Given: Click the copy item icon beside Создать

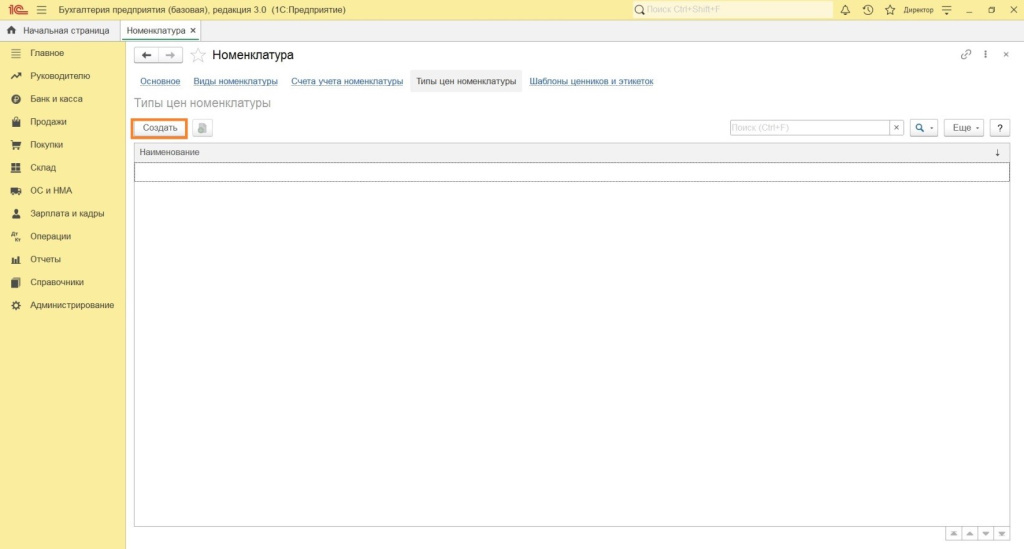Looking at the screenshot, I should click(x=202, y=128).
